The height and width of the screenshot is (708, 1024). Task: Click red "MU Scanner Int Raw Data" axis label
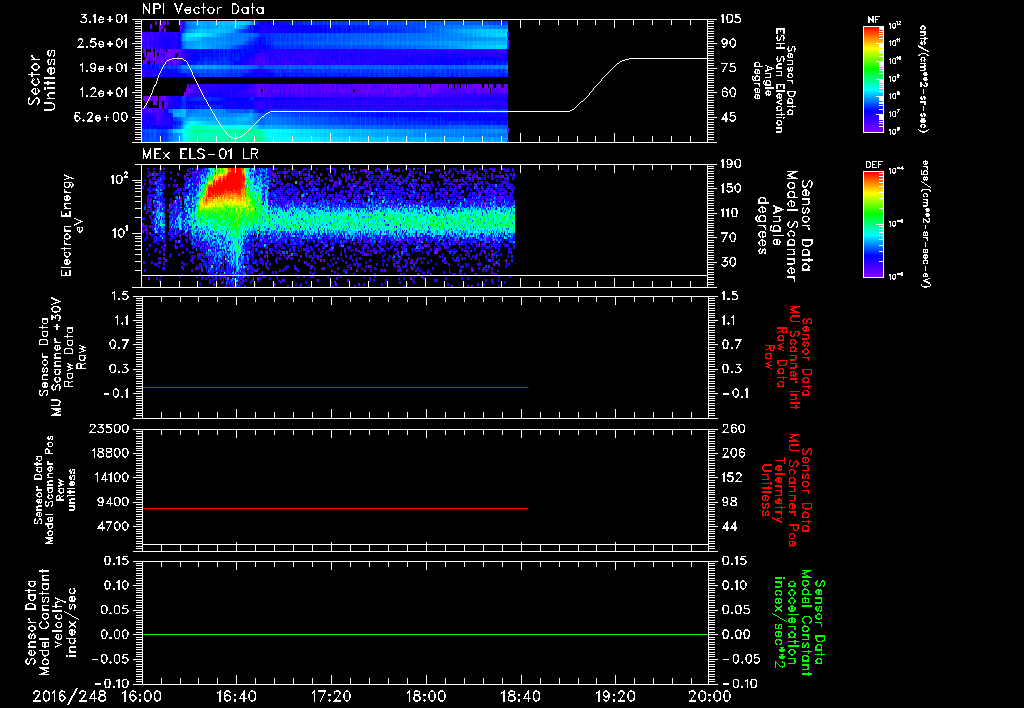coord(787,357)
